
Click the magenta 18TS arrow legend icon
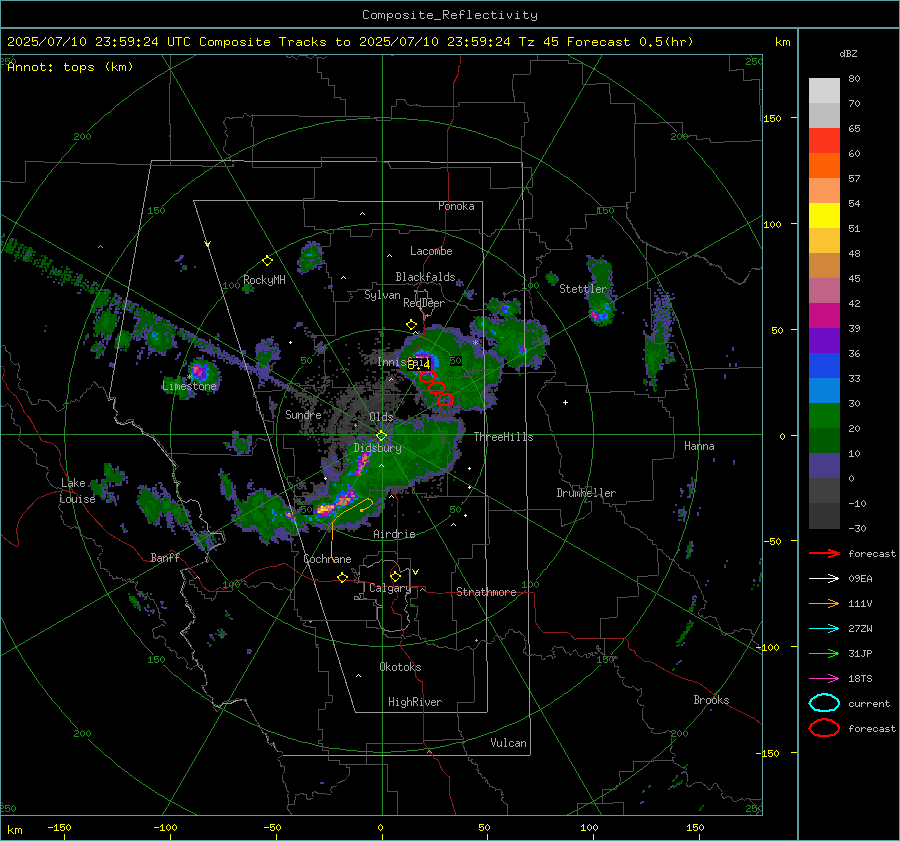click(x=824, y=678)
